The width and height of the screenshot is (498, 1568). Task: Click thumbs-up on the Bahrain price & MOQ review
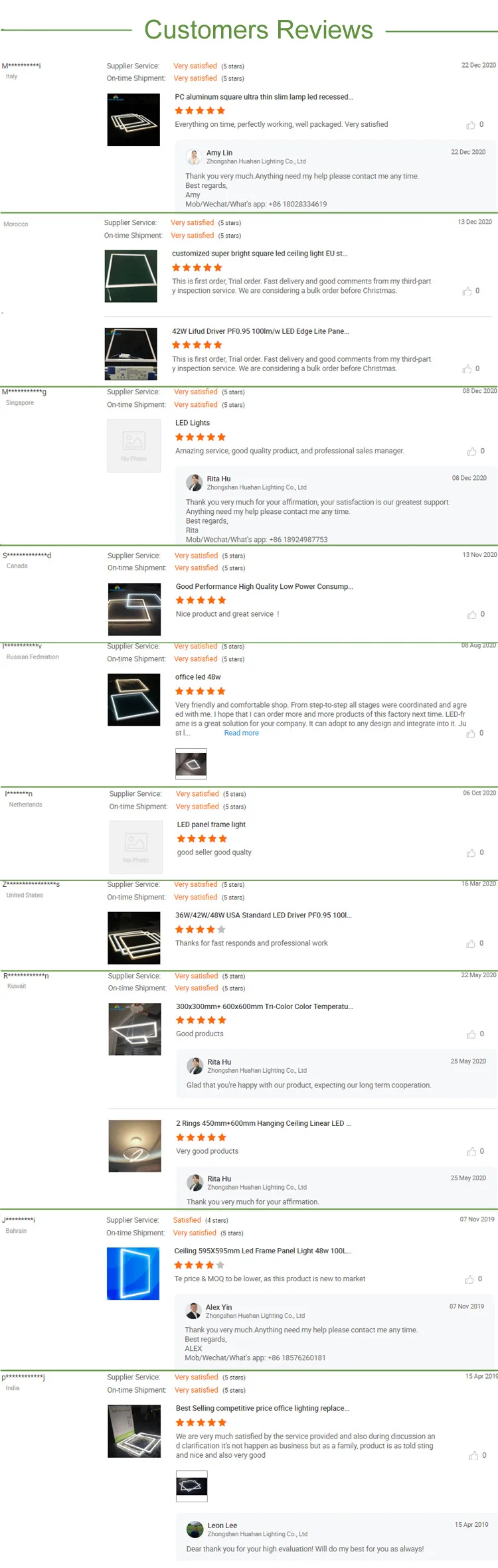[469, 1279]
